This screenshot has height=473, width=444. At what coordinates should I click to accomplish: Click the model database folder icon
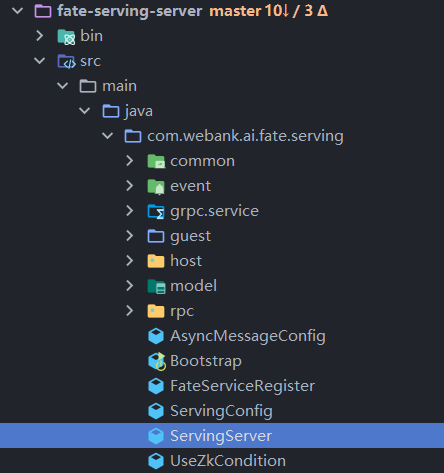(x=156, y=286)
